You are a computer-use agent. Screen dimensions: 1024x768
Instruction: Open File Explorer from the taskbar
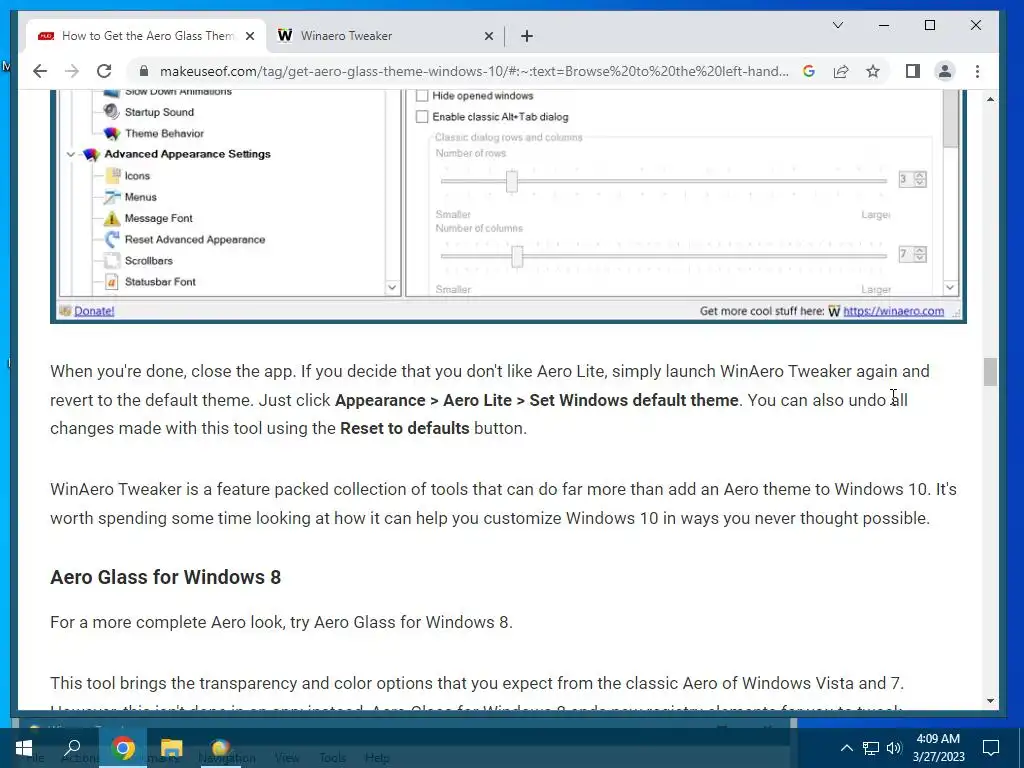tap(171, 748)
